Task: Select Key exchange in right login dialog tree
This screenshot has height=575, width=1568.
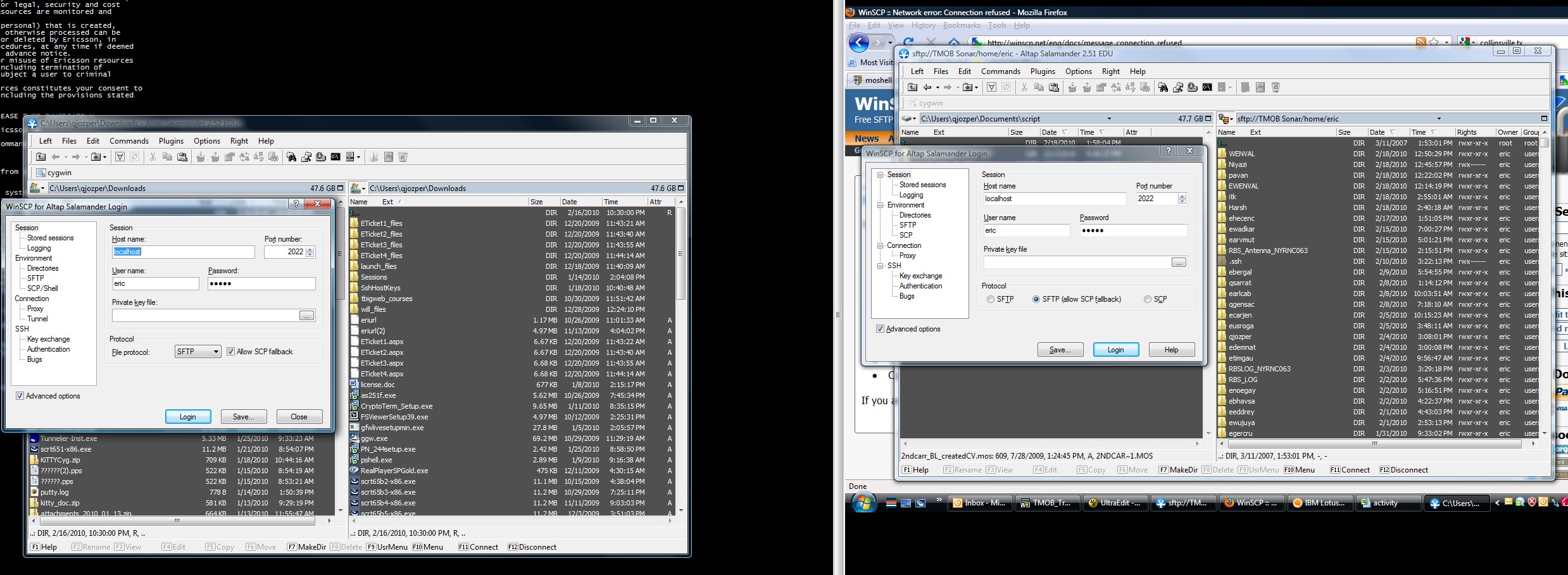Action: point(920,276)
